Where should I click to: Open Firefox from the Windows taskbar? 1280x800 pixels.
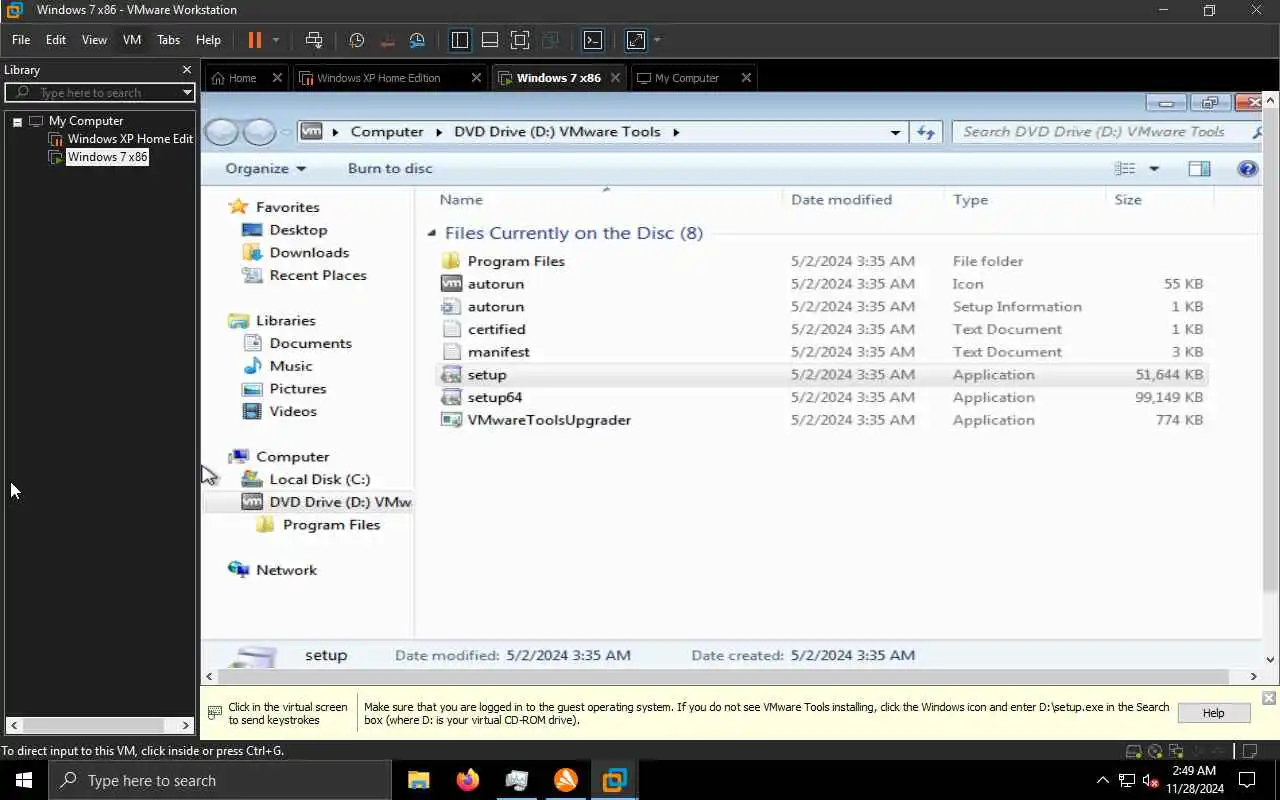(x=467, y=780)
